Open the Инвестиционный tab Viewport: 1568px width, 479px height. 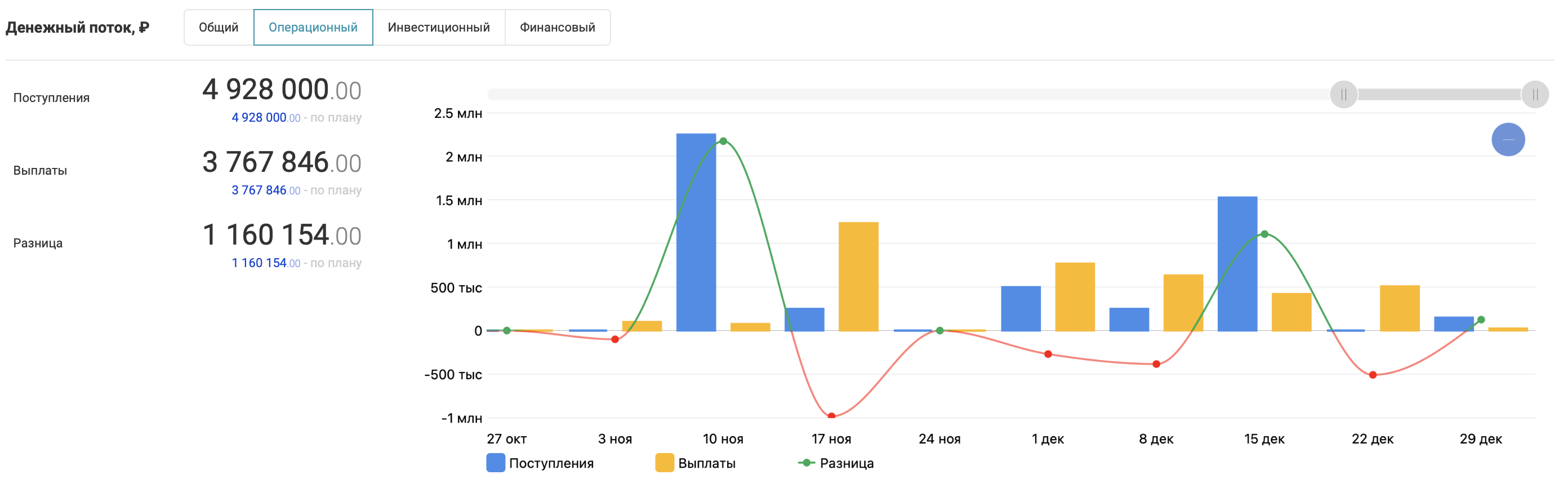pyautogui.click(x=438, y=28)
